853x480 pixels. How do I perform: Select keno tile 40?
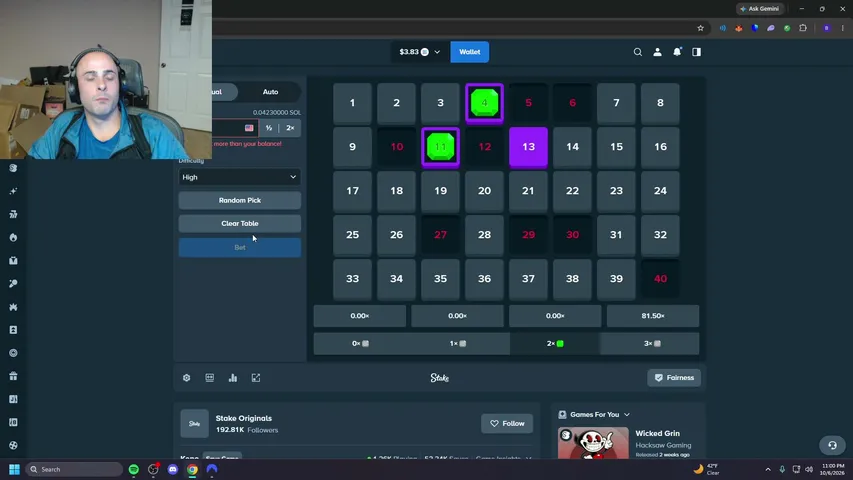coord(660,279)
